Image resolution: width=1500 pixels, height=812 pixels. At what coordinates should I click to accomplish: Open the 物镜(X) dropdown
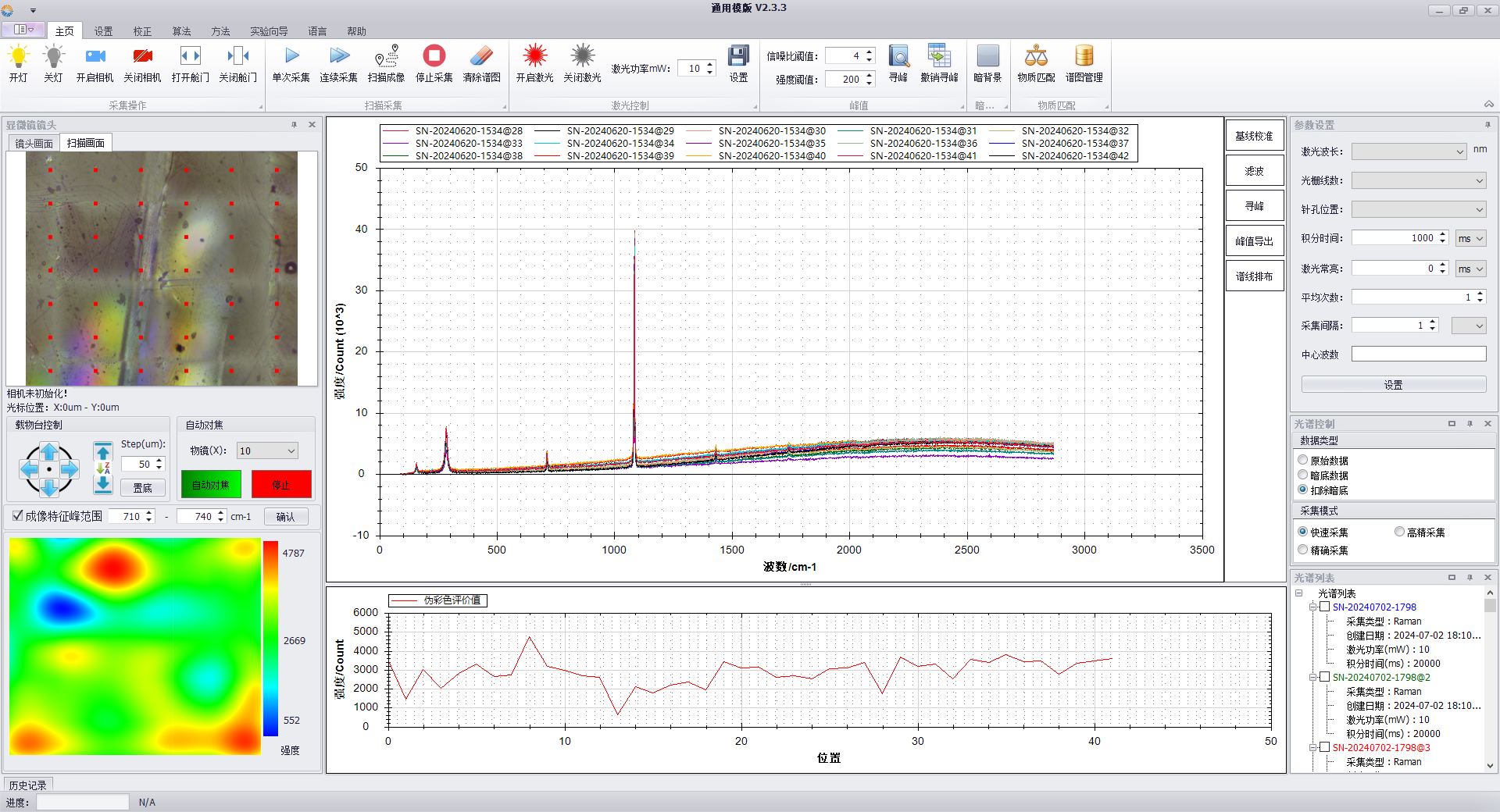[x=267, y=451]
